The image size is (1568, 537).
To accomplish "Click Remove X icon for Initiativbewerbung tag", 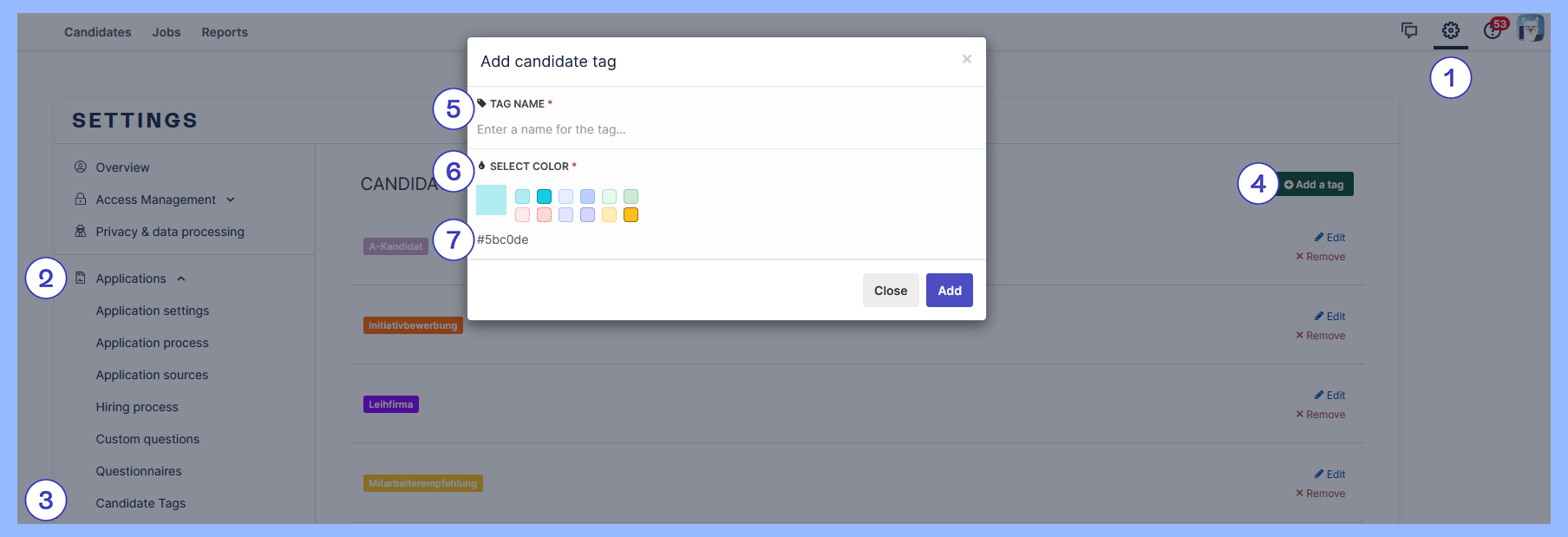I will [x=1299, y=335].
